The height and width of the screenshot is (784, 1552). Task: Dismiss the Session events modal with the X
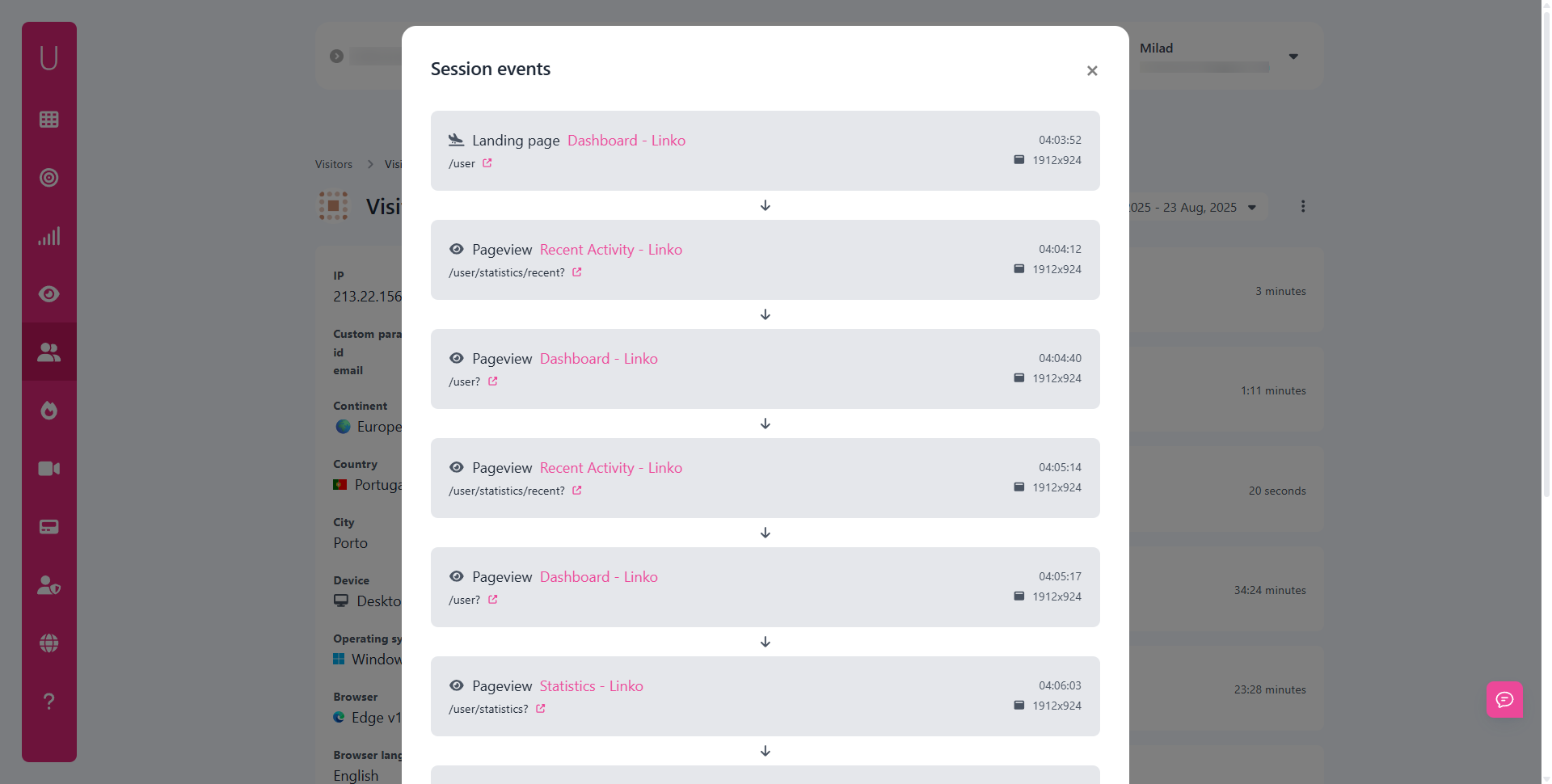pos(1092,70)
